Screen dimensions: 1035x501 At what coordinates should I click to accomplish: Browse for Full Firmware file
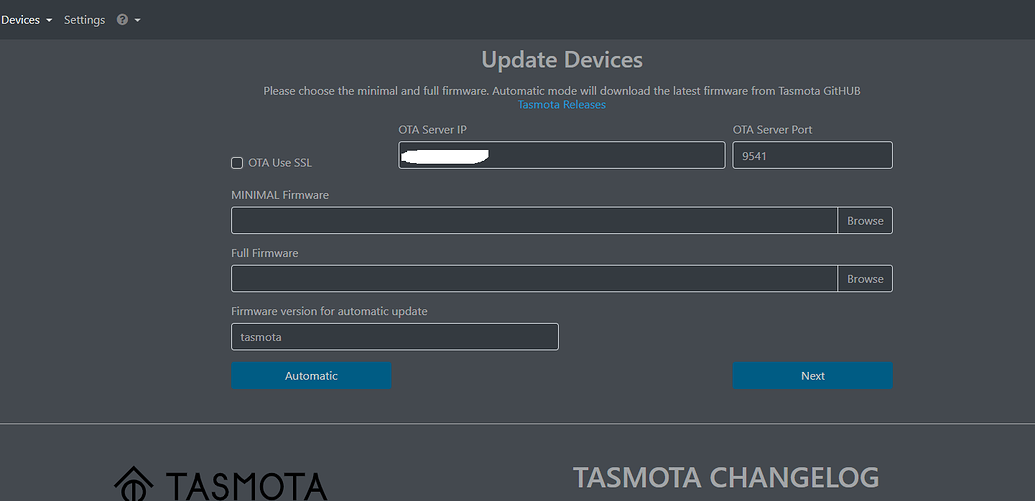[x=865, y=279]
